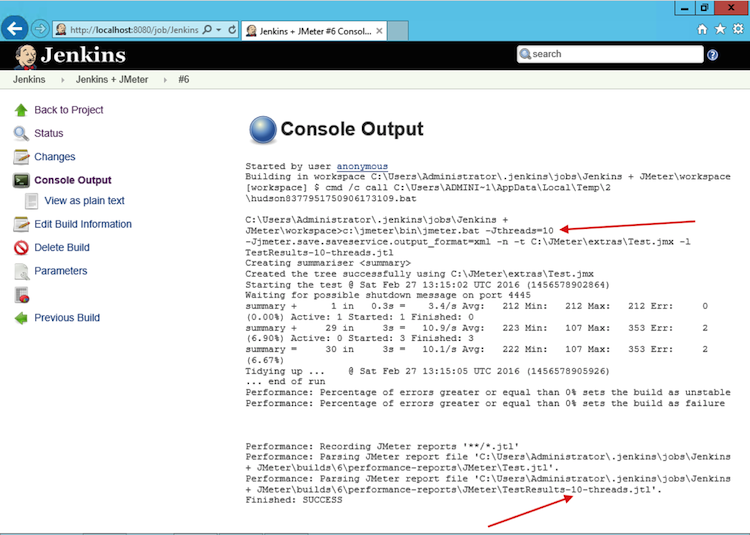Image resolution: width=750 pixels, height=535 pixels.
Task: Click the red Delete Build icon
Action: [21, 248]
